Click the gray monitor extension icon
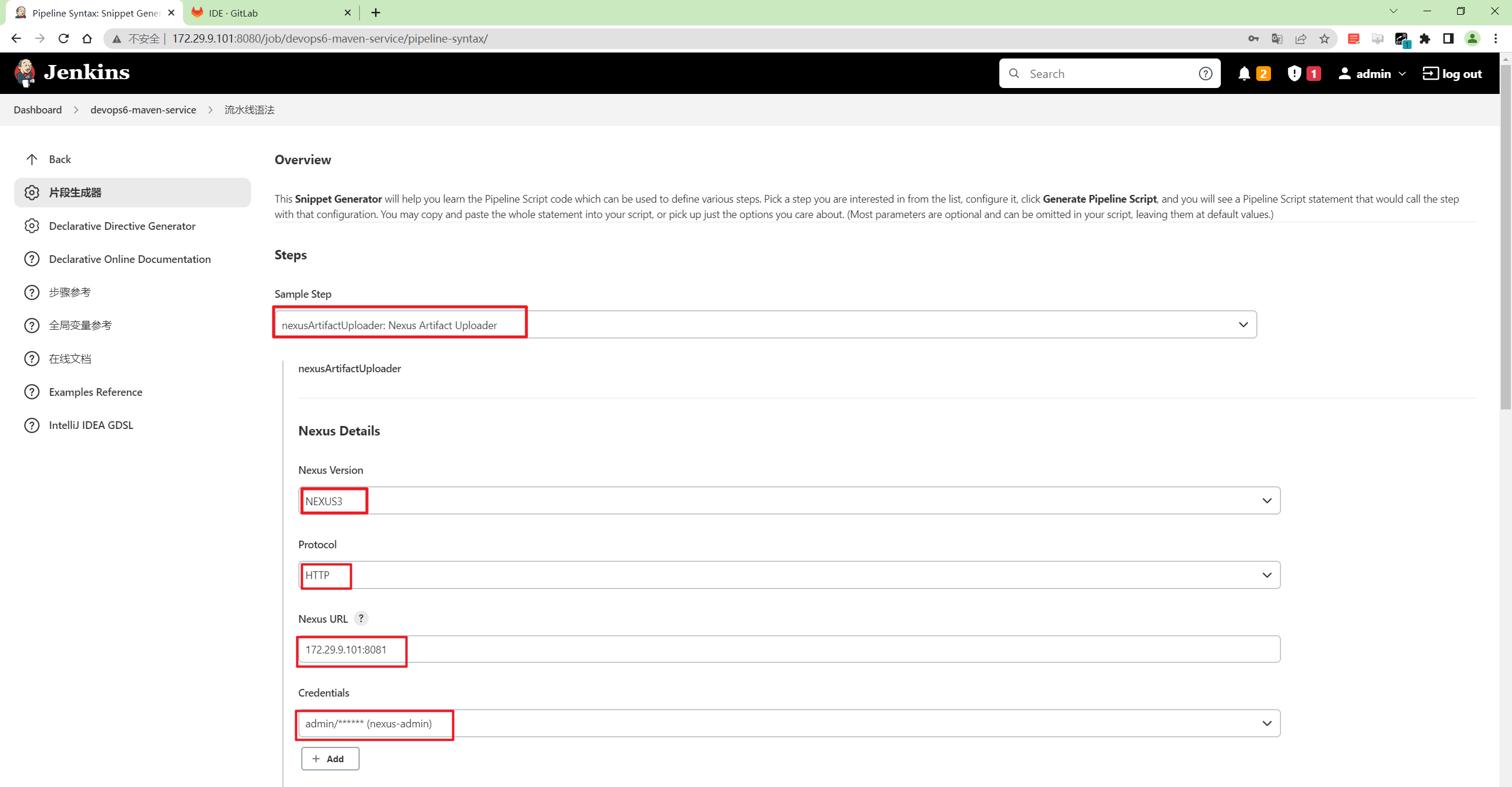This screenshot has width=1512, height=787. pyautogui.click(x=1377, y=38)
